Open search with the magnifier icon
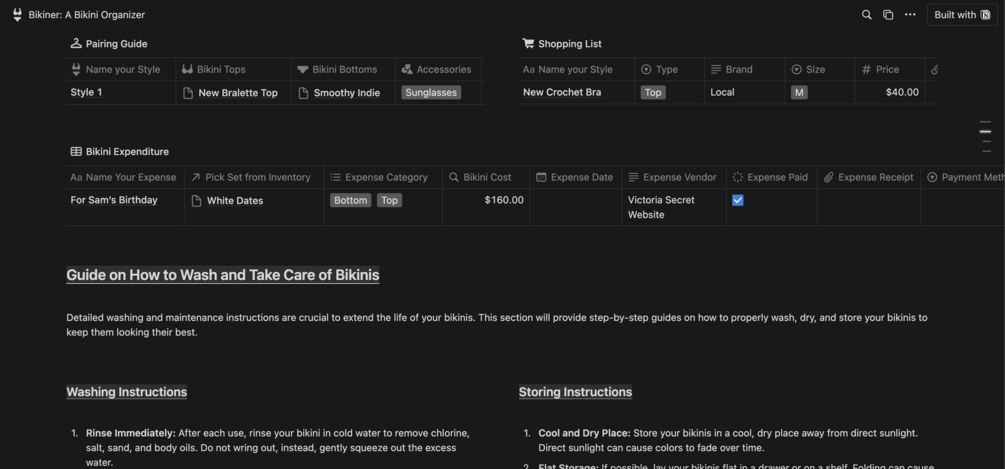The width and height of the screenshot is (1005, 469). 867,15
